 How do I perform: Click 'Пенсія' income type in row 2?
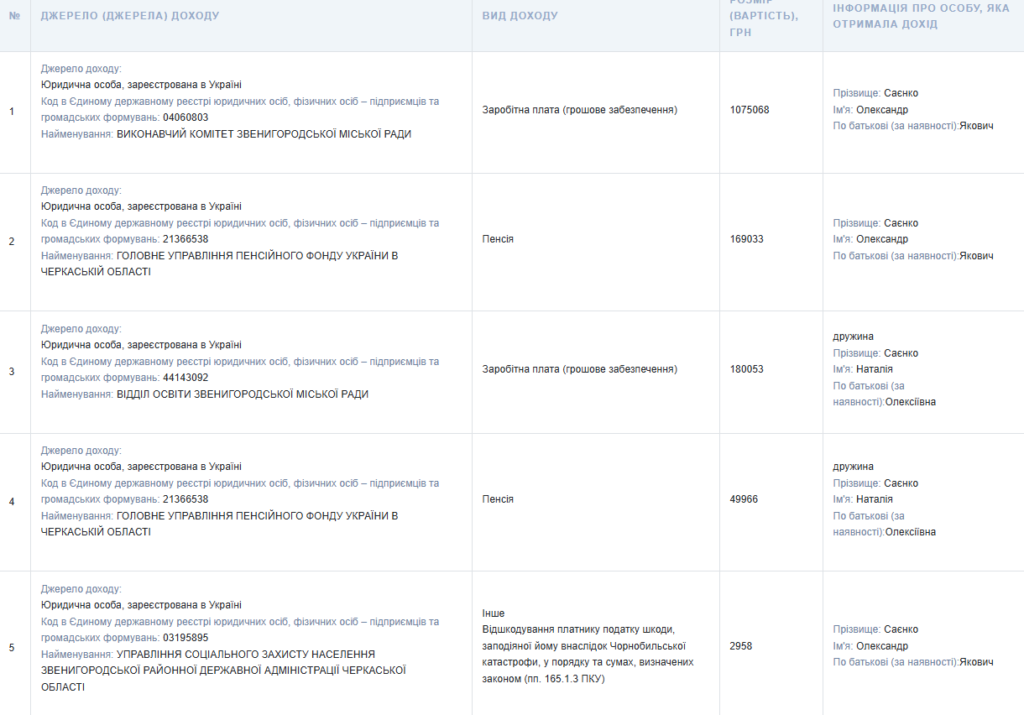tap(498, 240)
